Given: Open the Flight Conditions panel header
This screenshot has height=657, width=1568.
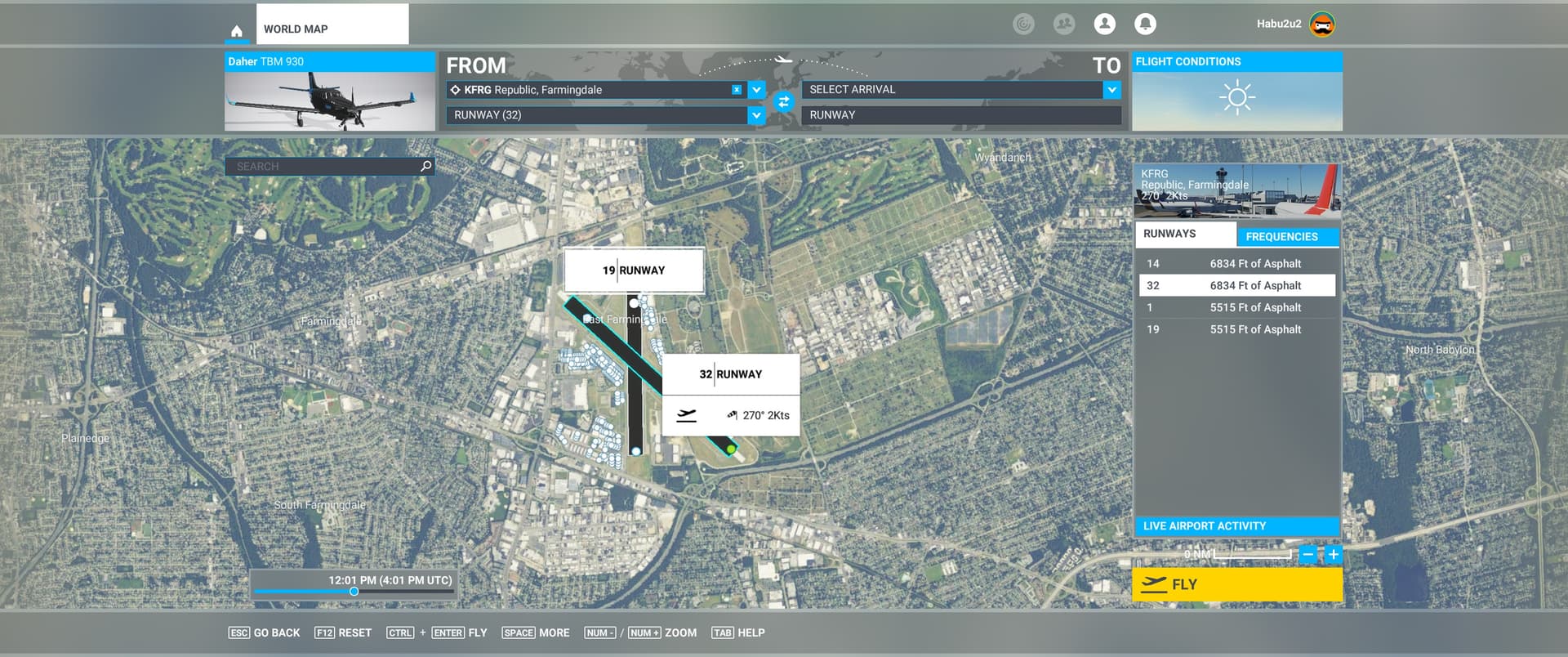Looking at the screenshot, I should 1236,62.
